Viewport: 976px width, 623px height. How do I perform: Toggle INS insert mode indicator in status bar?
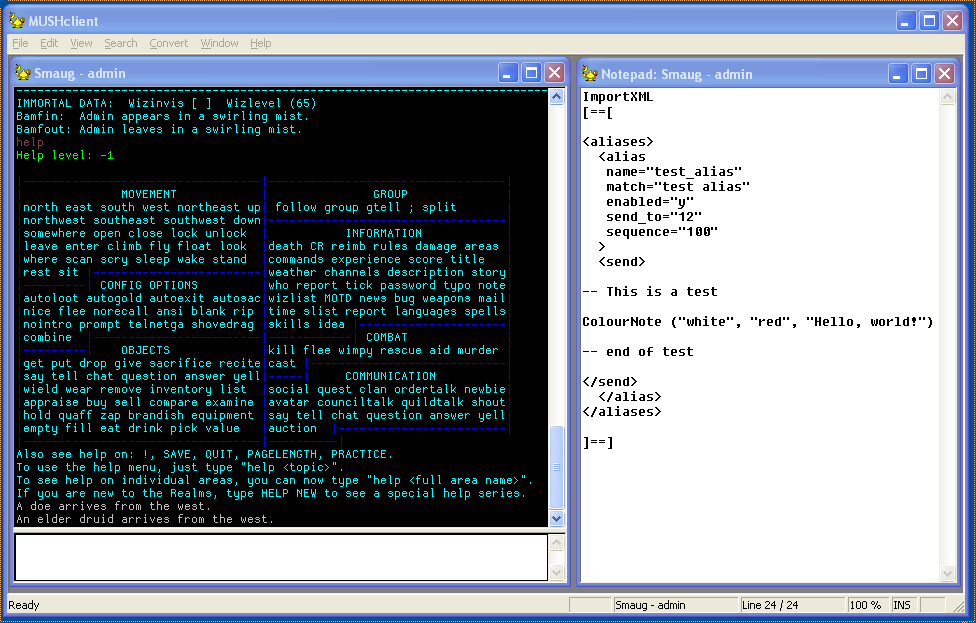901,605
